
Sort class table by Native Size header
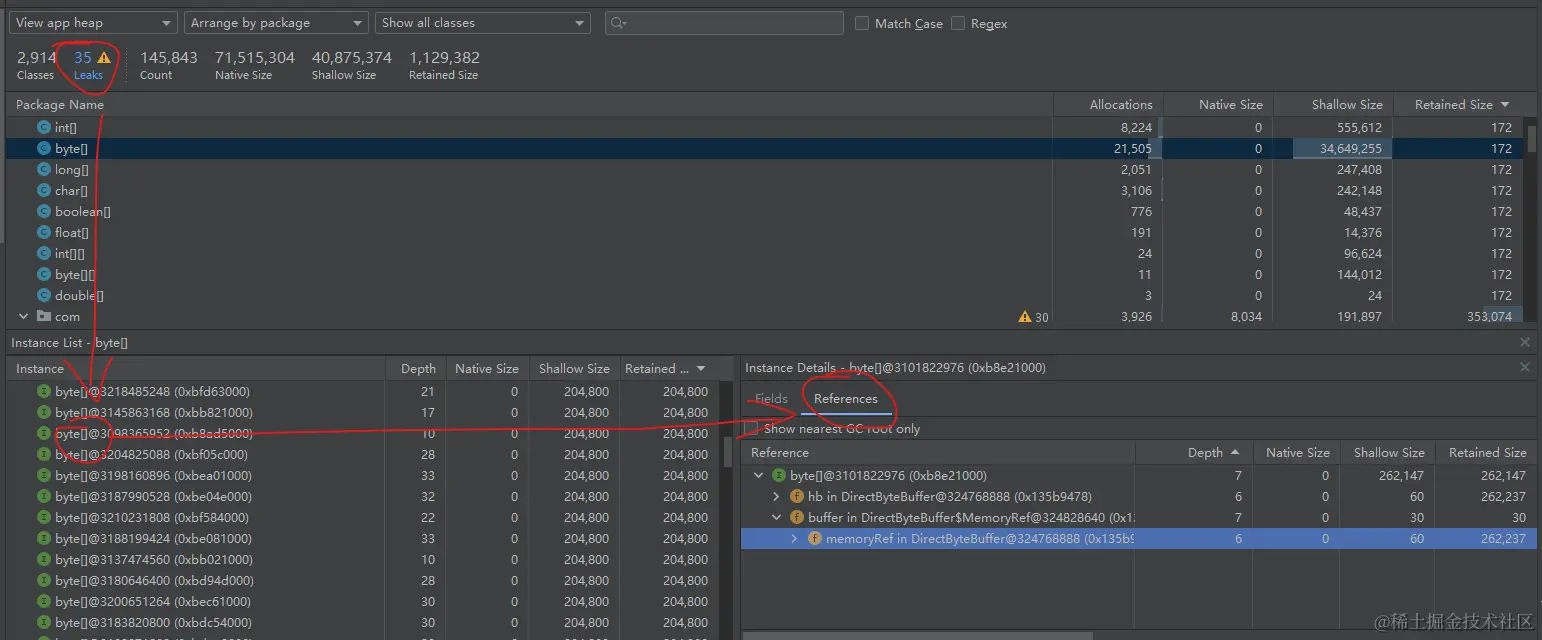click(1231, 104)
